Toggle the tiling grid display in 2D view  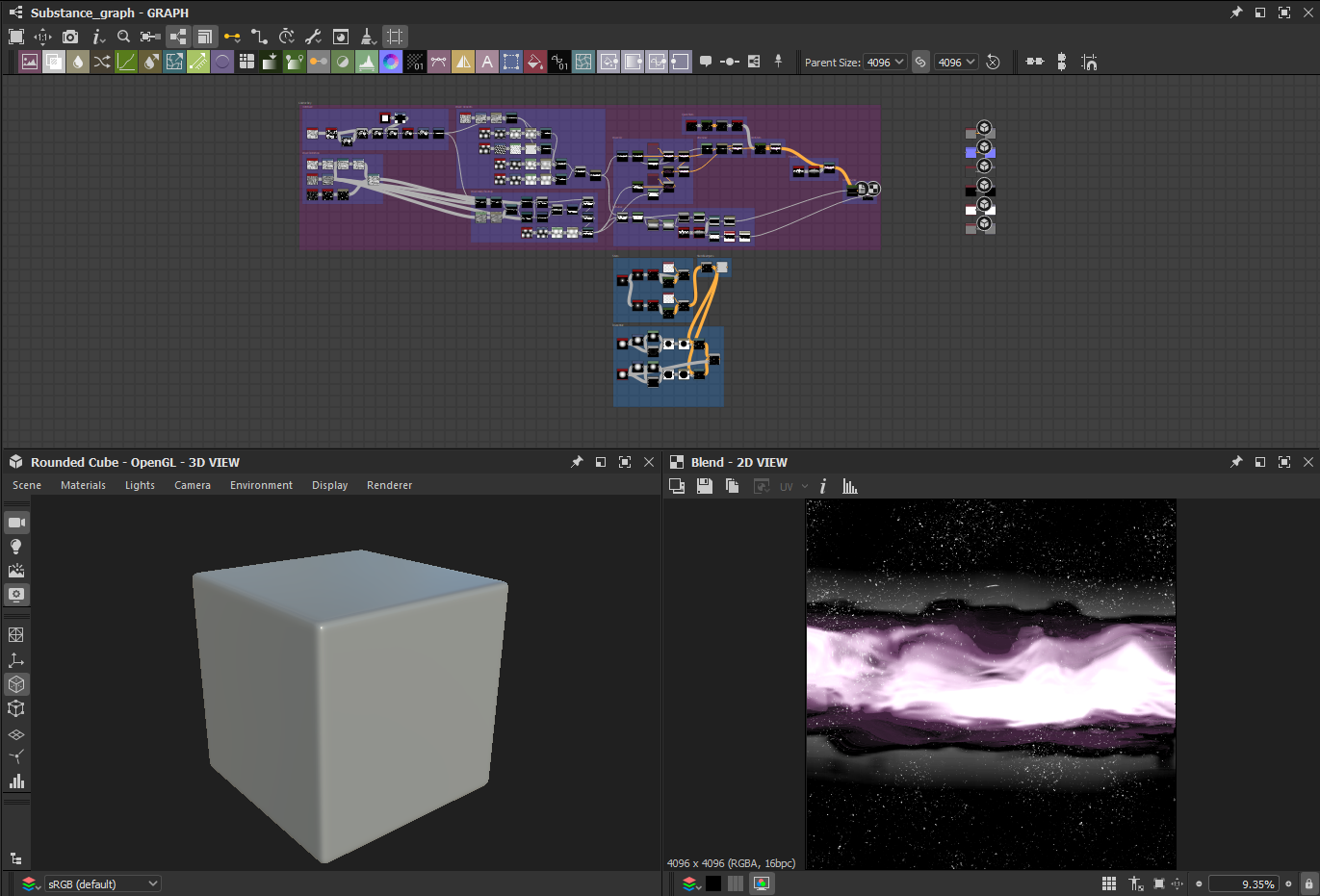pos(1109,883)
